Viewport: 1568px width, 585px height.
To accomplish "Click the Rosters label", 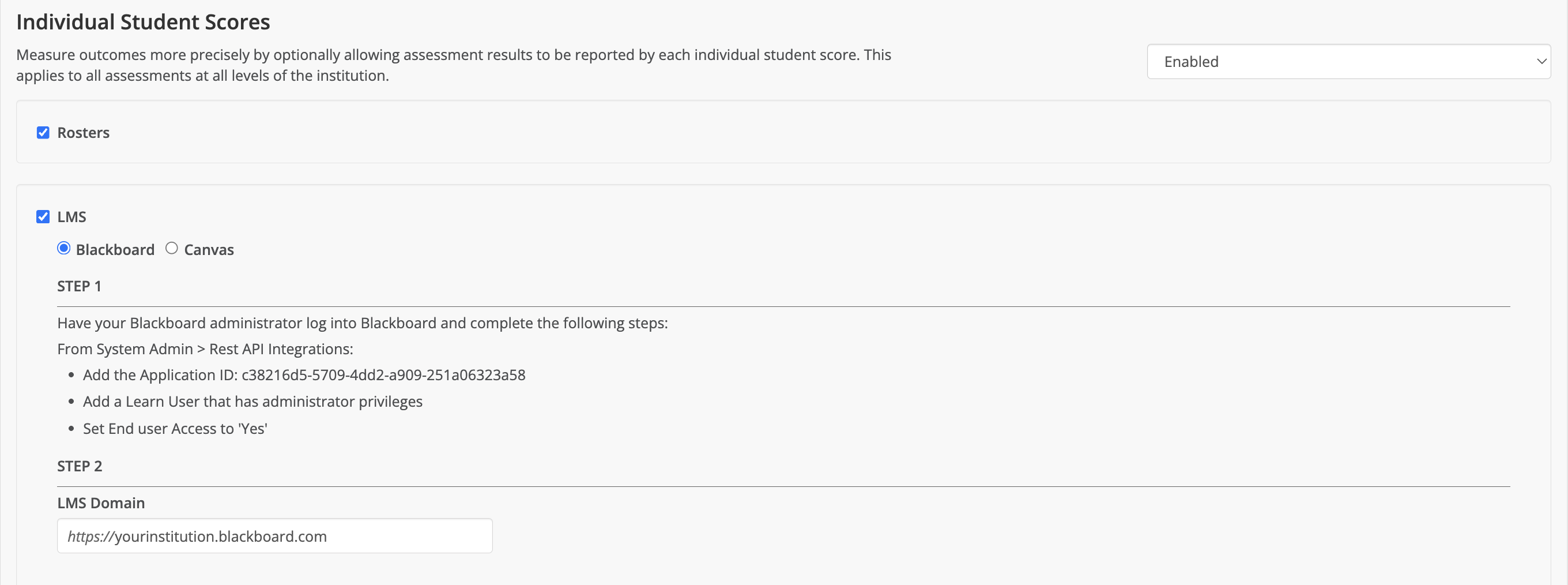I will point(84,132).
